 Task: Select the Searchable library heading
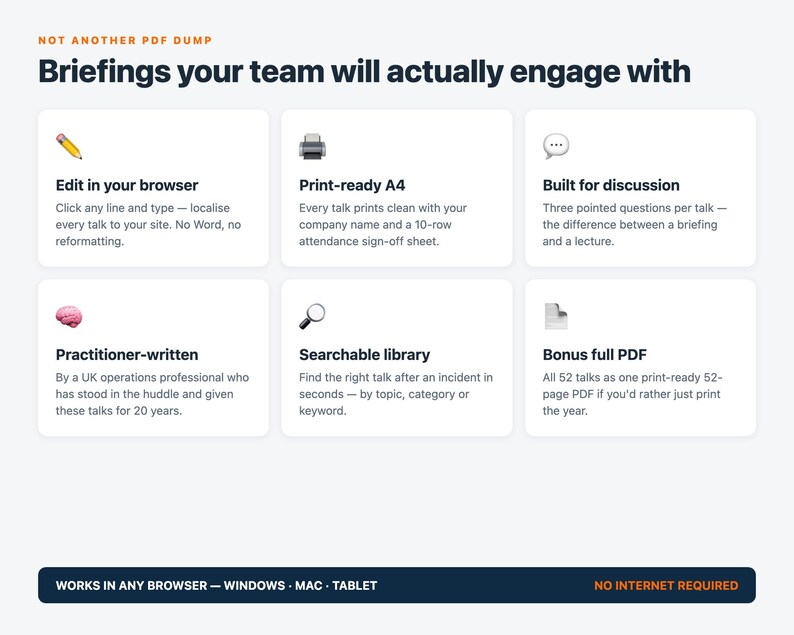[x=364, y=354]
